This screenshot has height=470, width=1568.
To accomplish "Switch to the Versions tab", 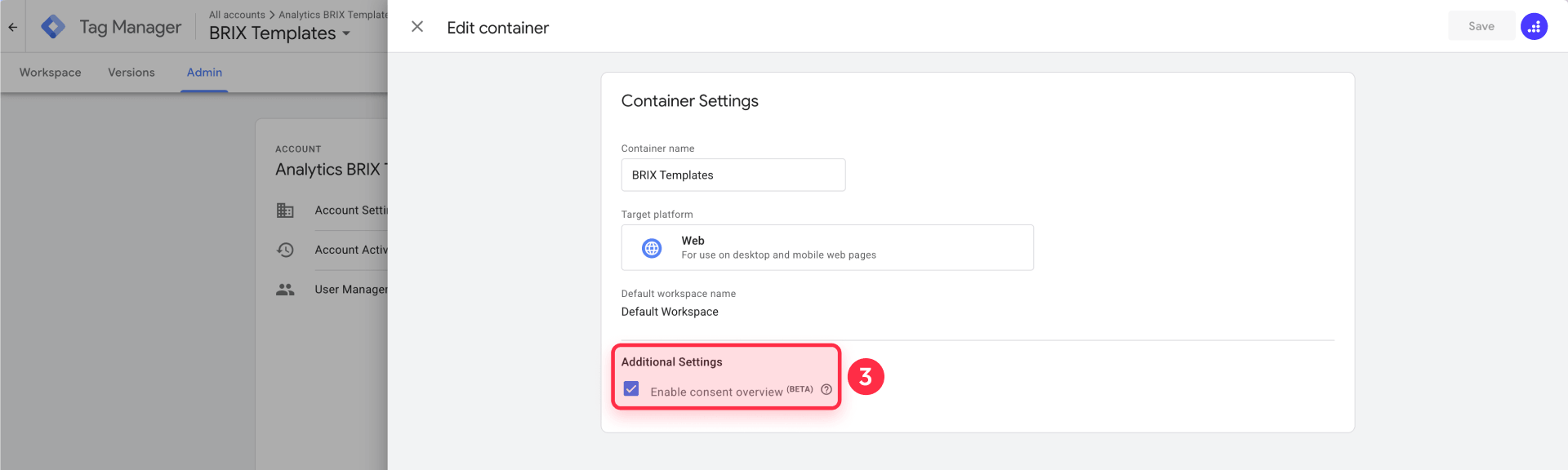I will click(x=131, y=73).
